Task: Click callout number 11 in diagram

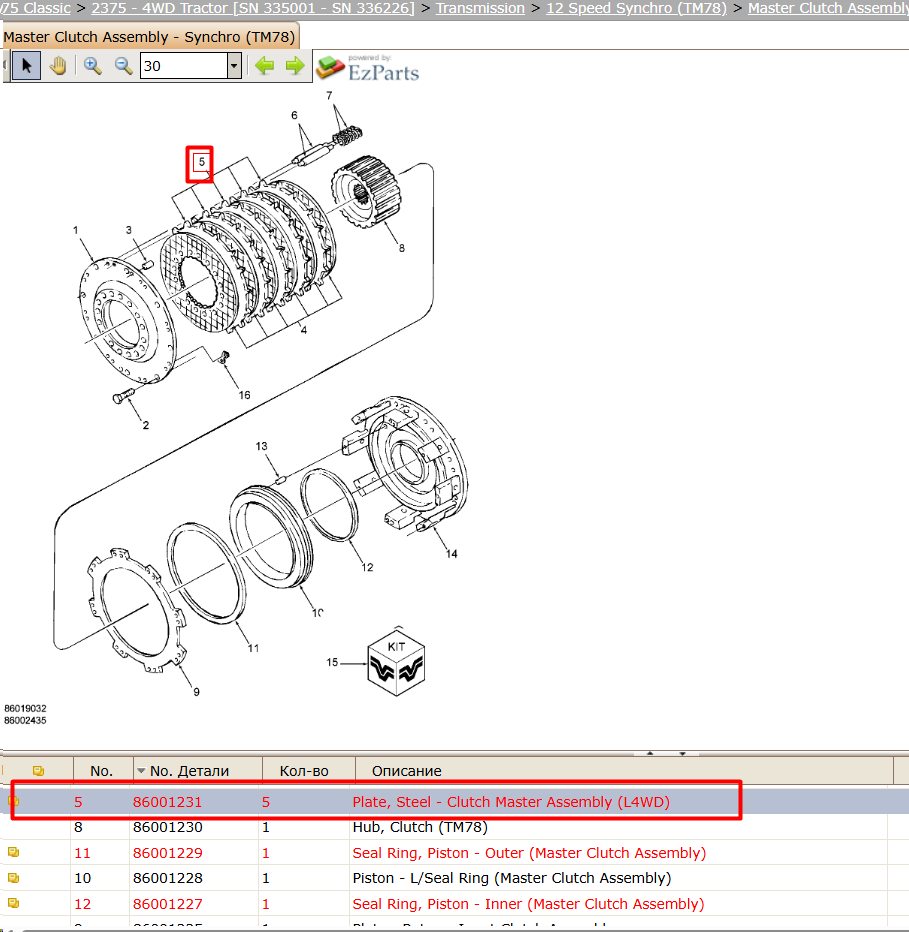Action: [x=253, y=648]
